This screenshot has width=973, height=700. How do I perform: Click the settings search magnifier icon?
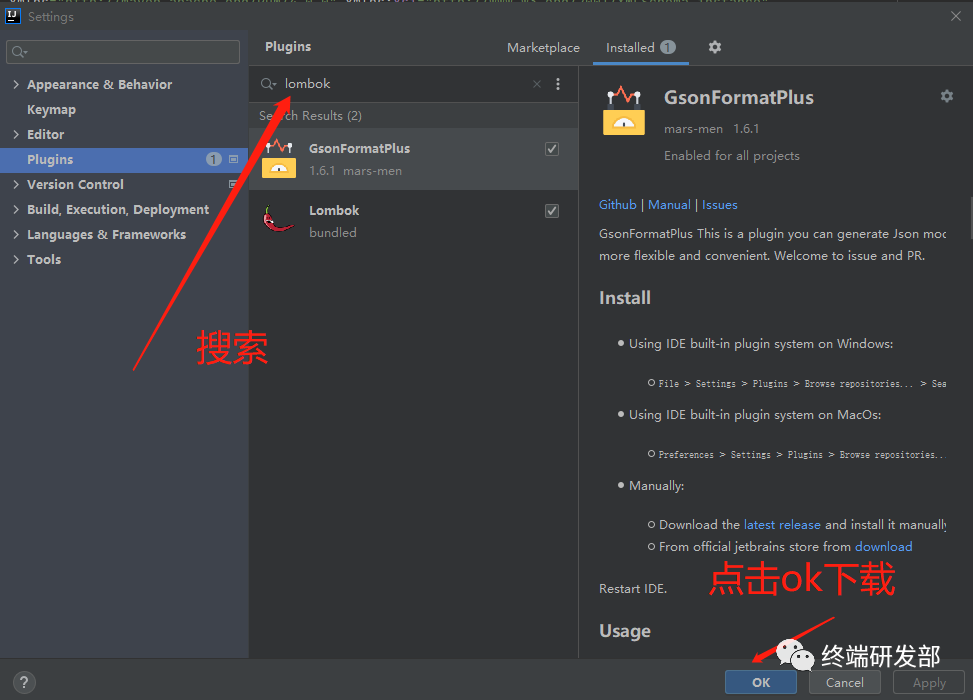coord(19,52)
